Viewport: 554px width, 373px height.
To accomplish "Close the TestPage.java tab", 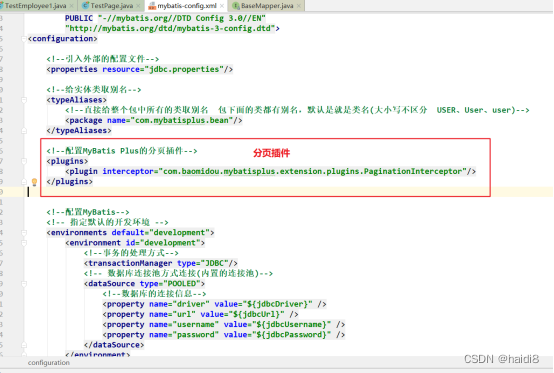I will coord(138,6).
